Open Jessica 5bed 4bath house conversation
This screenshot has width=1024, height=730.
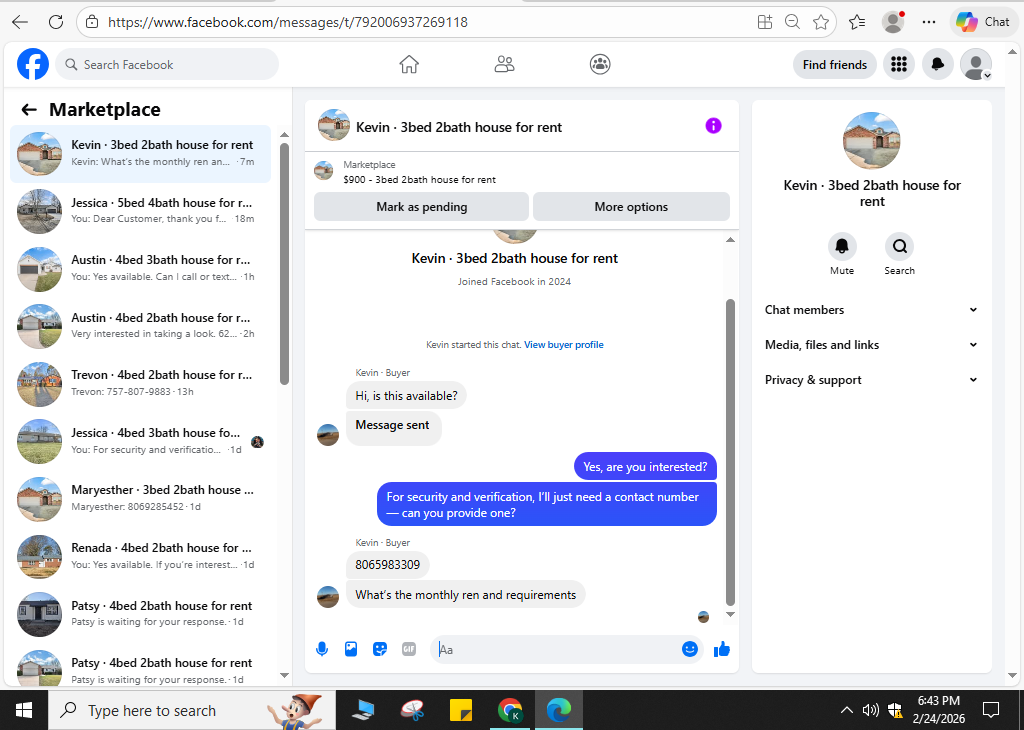coord(140,211)
